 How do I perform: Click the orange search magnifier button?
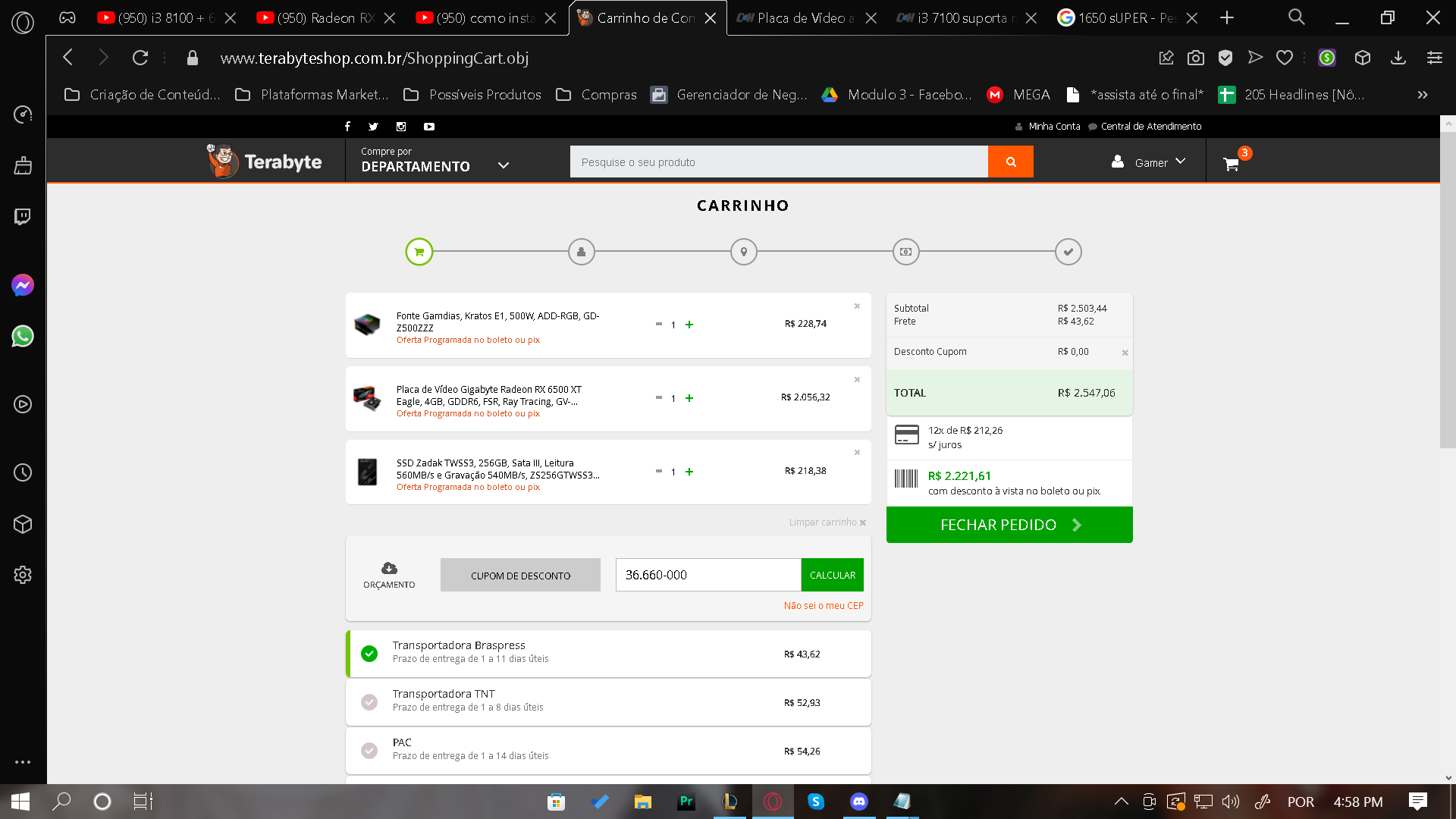[1010, 162]
